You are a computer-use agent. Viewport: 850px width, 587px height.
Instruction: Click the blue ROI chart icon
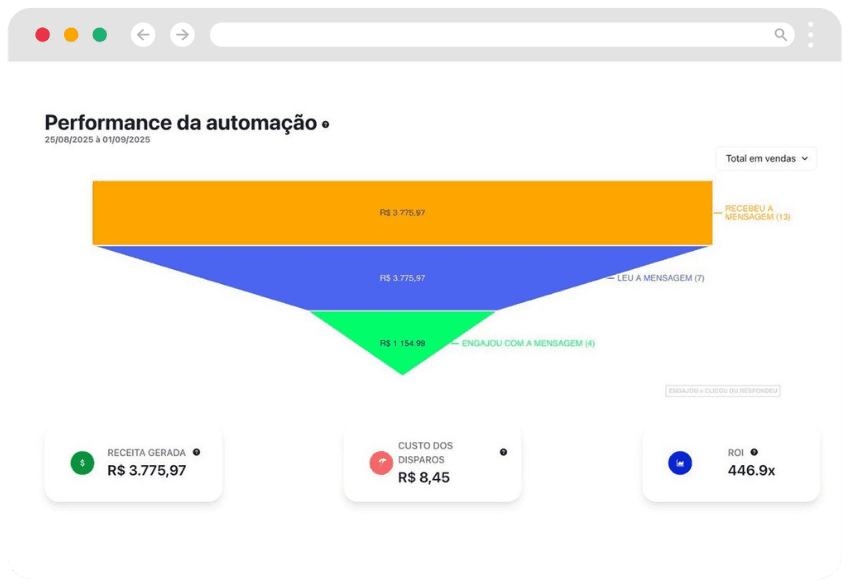click(x=680, y=463)
